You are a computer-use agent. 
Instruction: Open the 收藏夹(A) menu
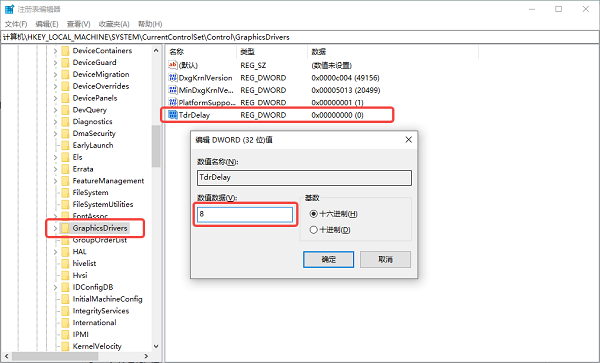pos(114,24)
